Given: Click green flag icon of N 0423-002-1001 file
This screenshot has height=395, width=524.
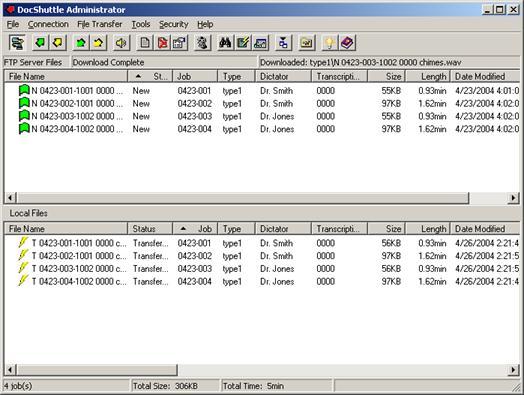Looking at the screenshot, I should (24, 103).
